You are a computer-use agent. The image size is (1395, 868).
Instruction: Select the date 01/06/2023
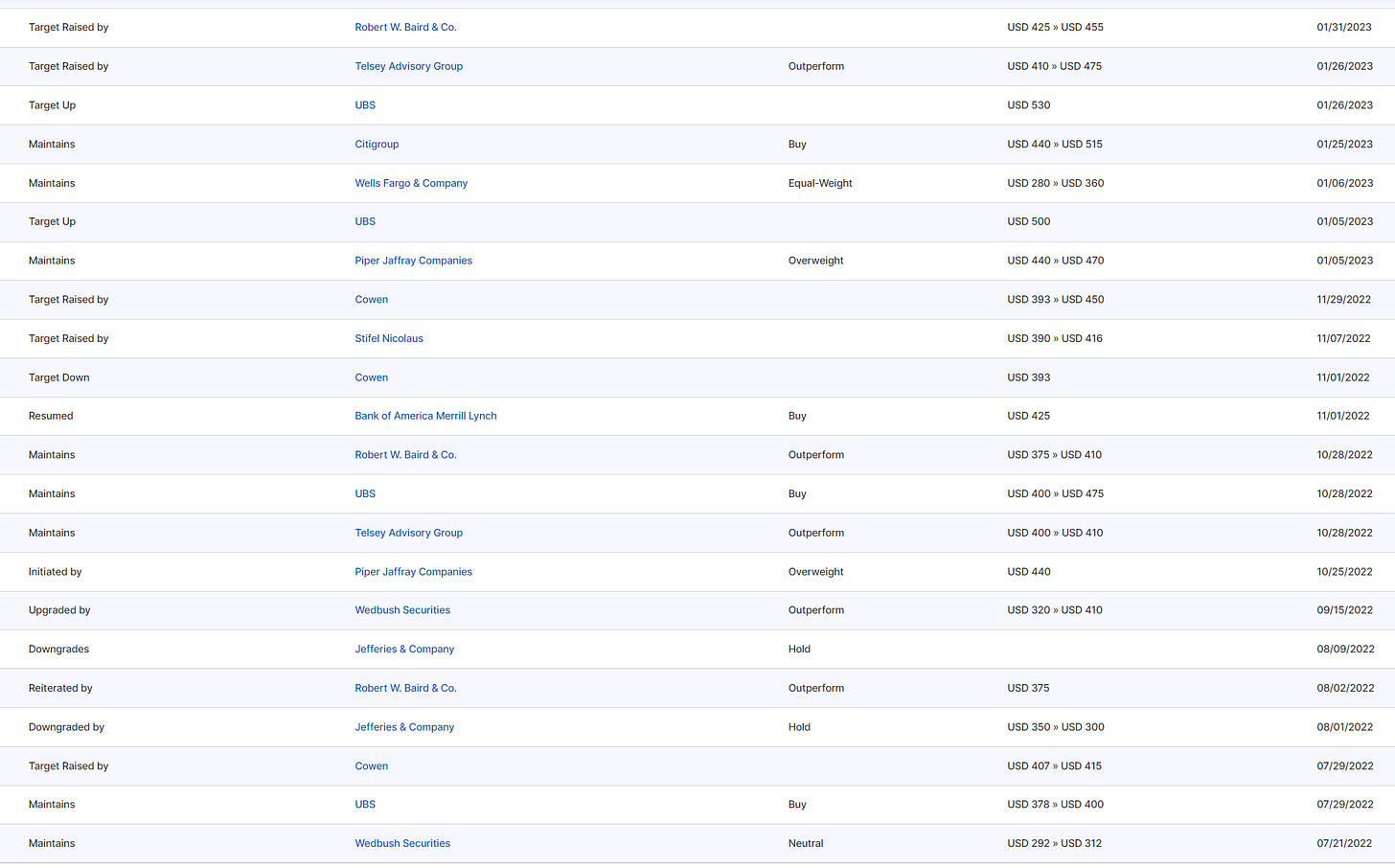click(x=1344, y=183)
